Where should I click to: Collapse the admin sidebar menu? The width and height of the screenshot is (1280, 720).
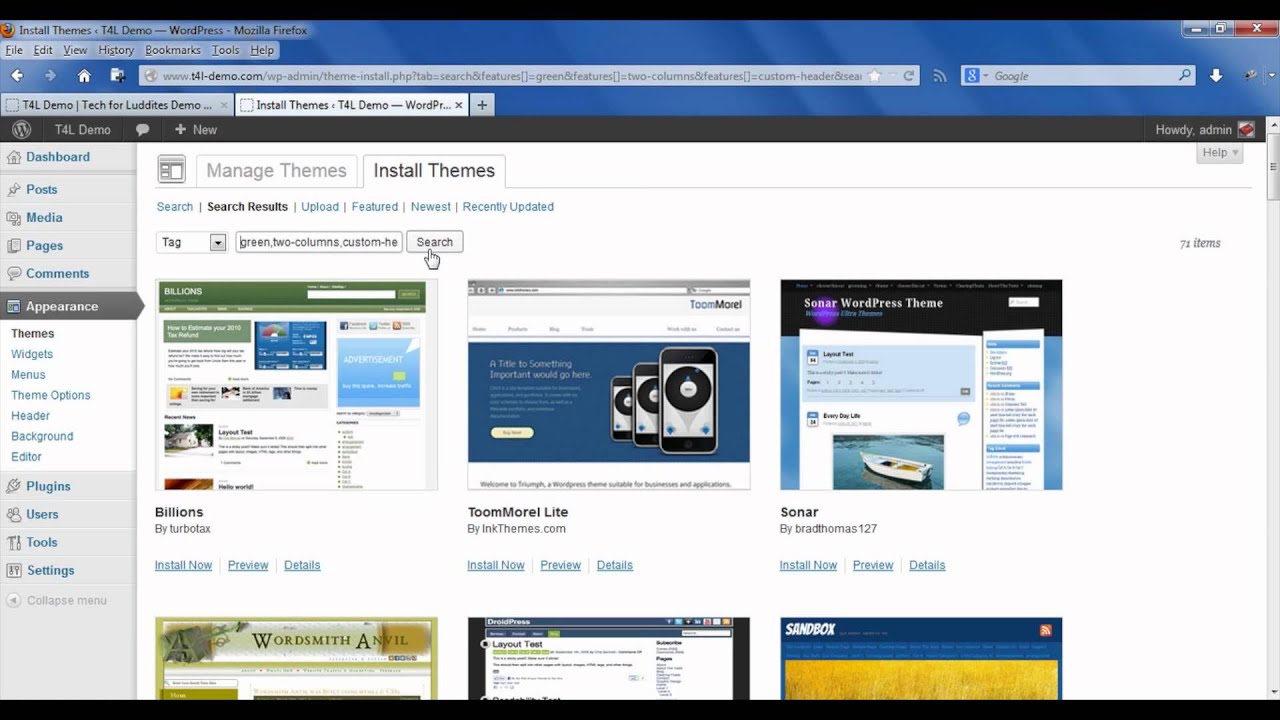click(x=57, y=600)
